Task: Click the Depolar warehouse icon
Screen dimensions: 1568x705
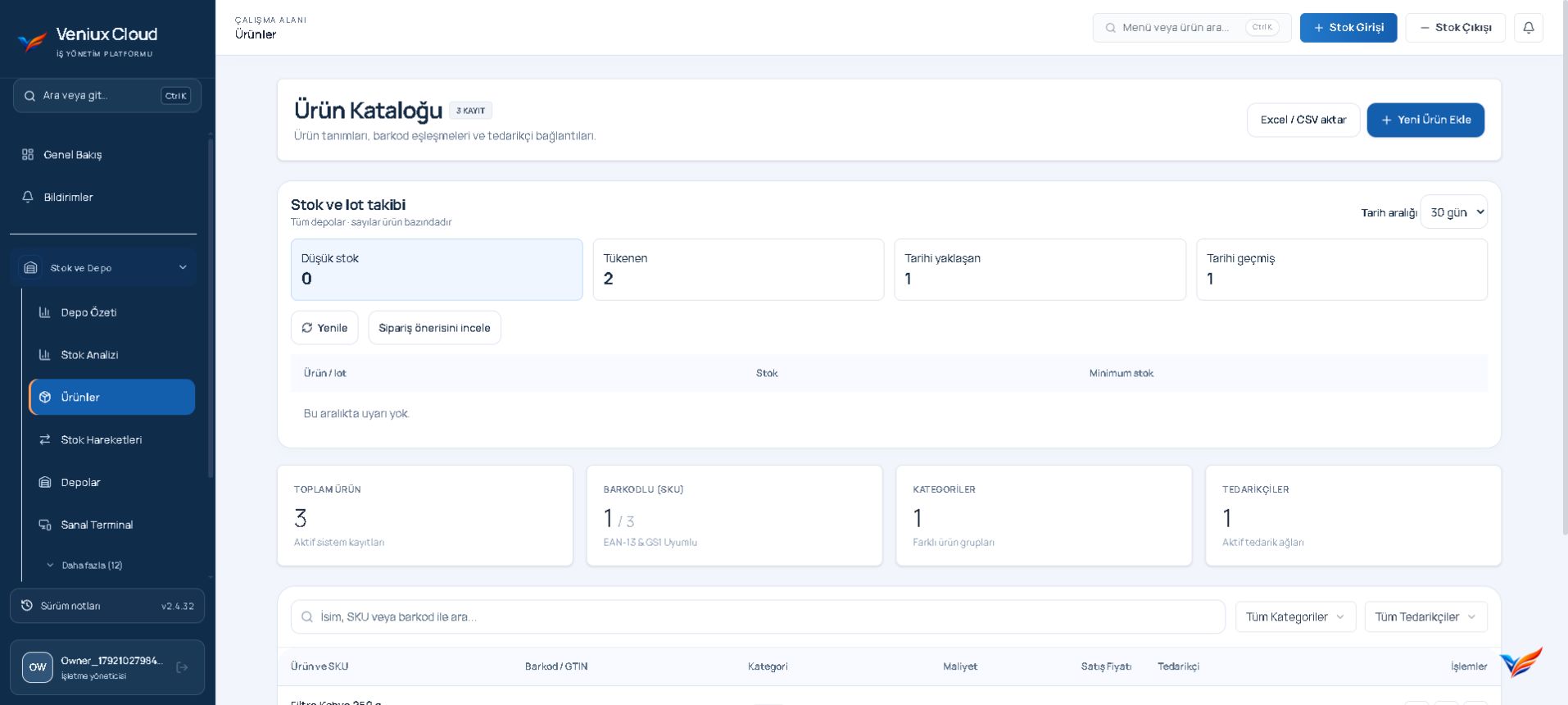Action: coord(45,483)
